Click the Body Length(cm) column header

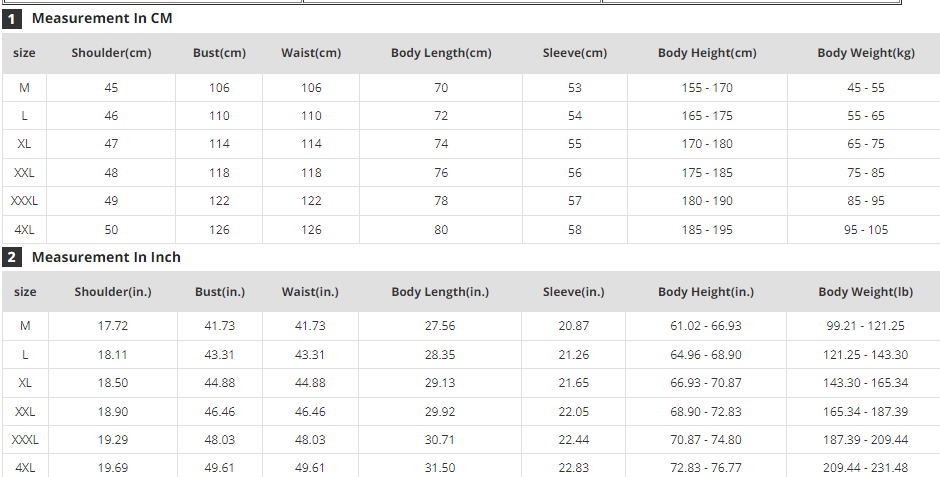[x=441, y=53]
